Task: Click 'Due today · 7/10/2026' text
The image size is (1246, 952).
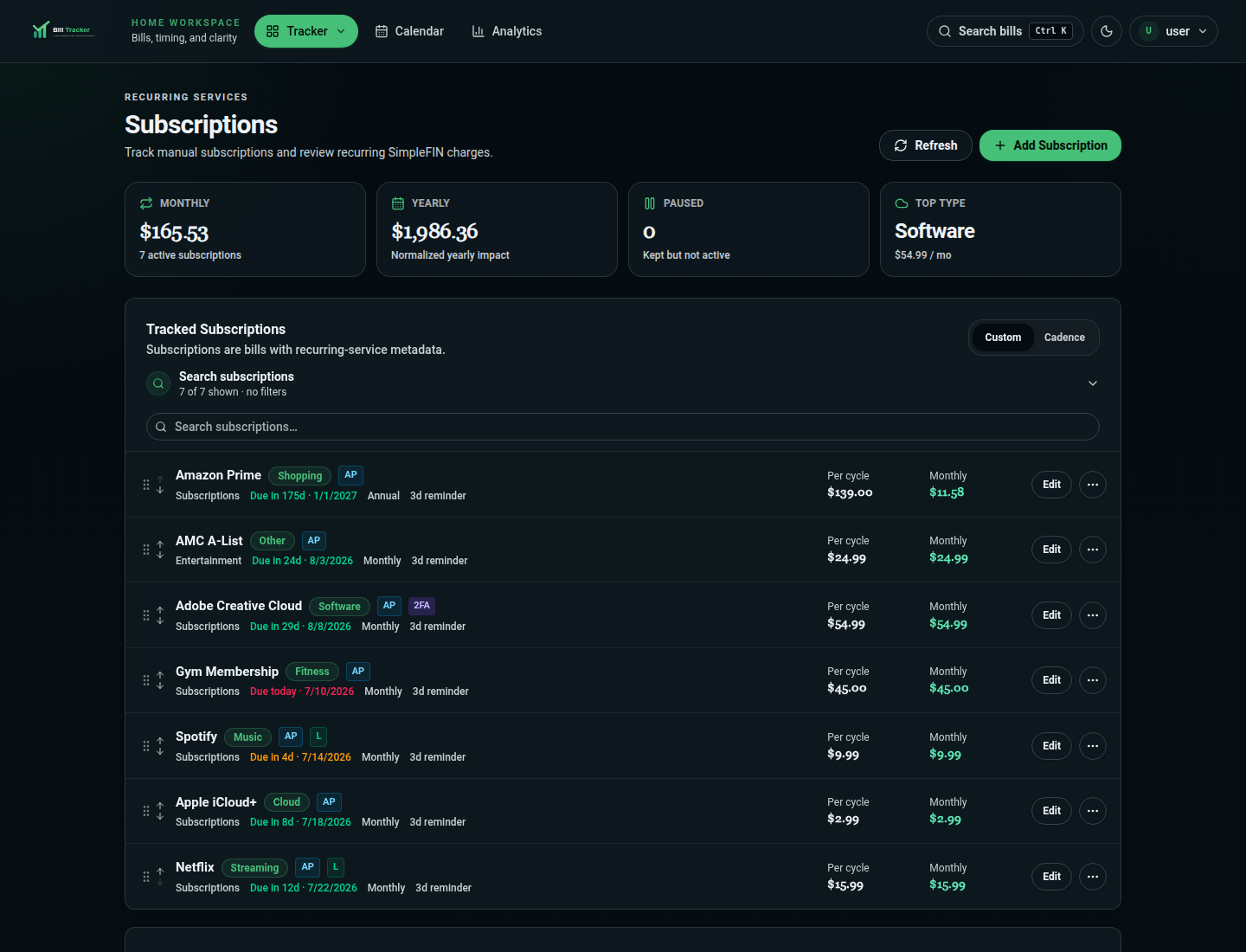Action: [x=302, y=691]
